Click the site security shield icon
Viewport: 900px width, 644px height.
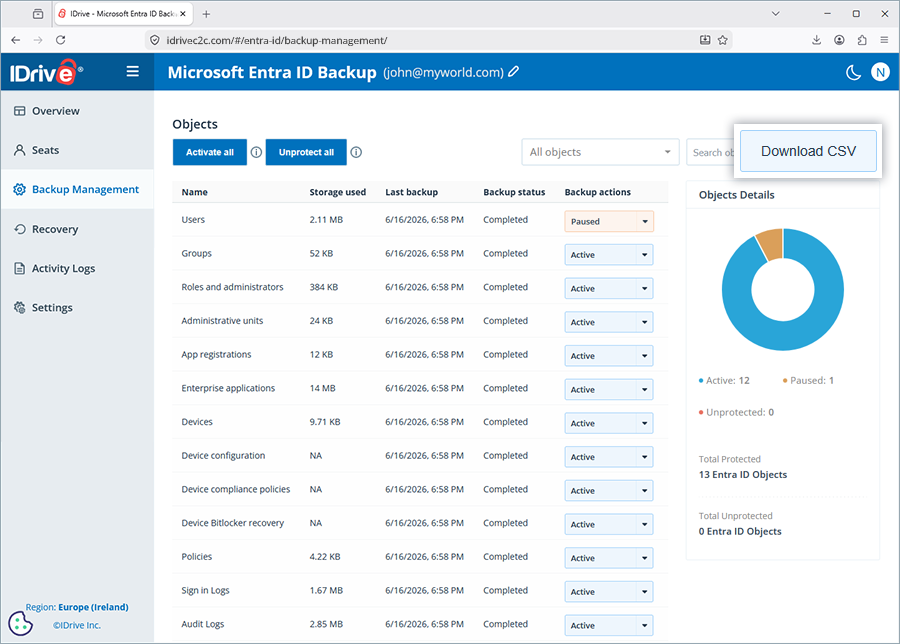click(x=154, y=40)
